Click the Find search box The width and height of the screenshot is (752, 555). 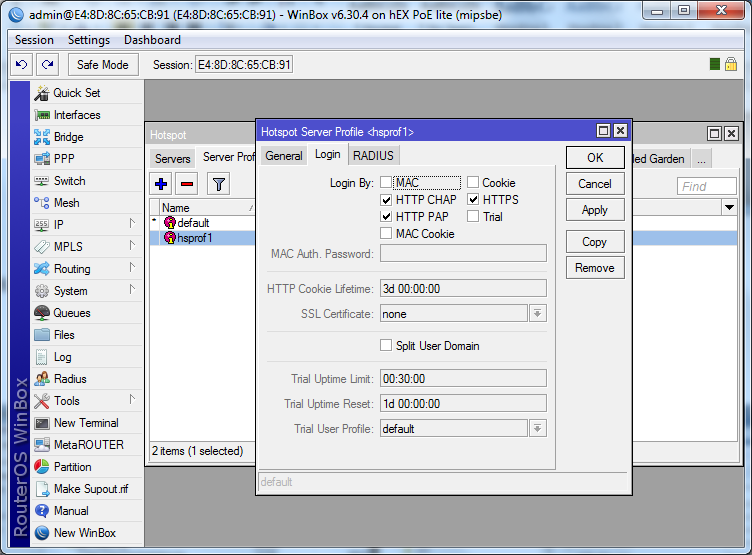coord(707,186)
